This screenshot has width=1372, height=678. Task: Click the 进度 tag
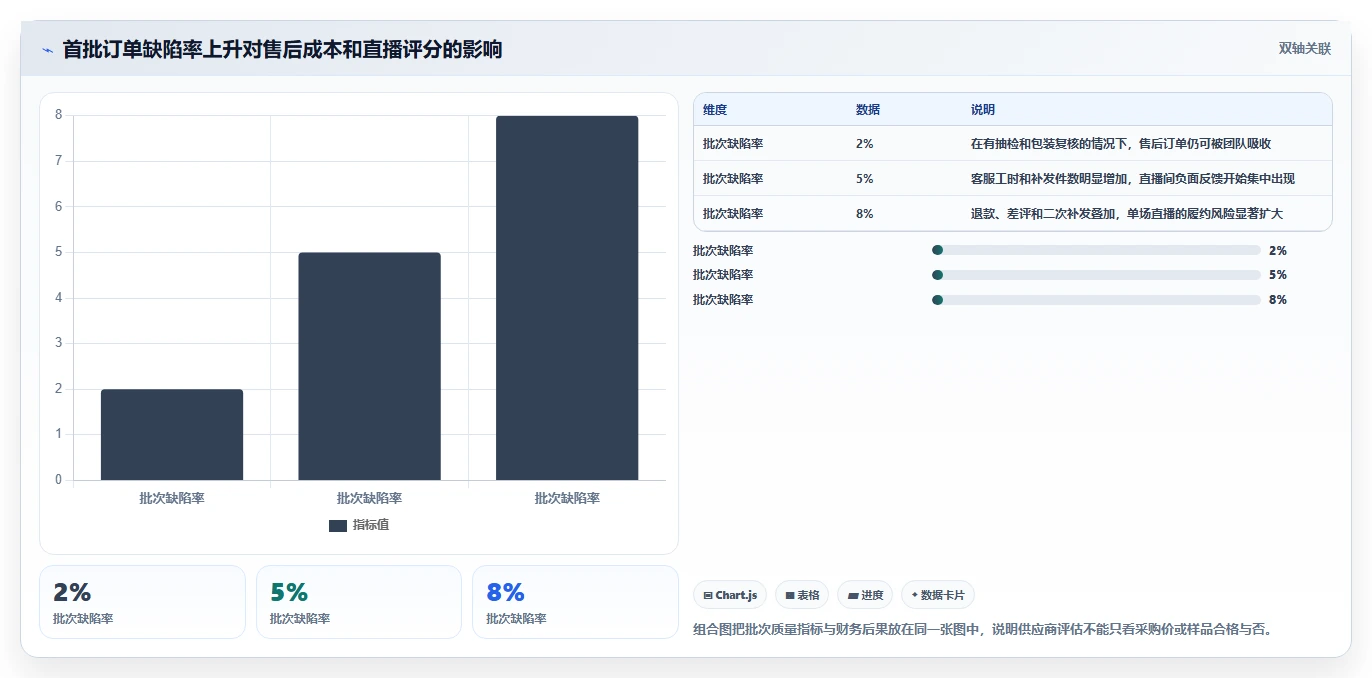(x=865, y=595)
